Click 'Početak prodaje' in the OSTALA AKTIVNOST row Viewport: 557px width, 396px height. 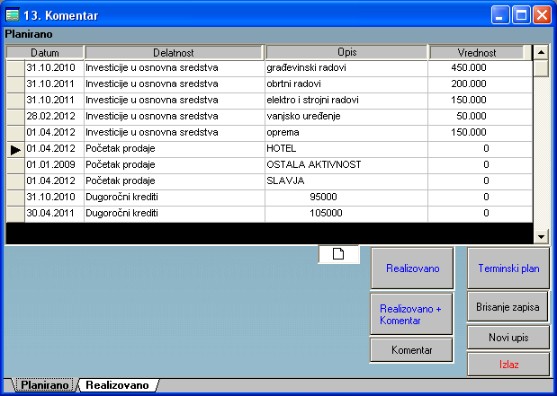120,165
